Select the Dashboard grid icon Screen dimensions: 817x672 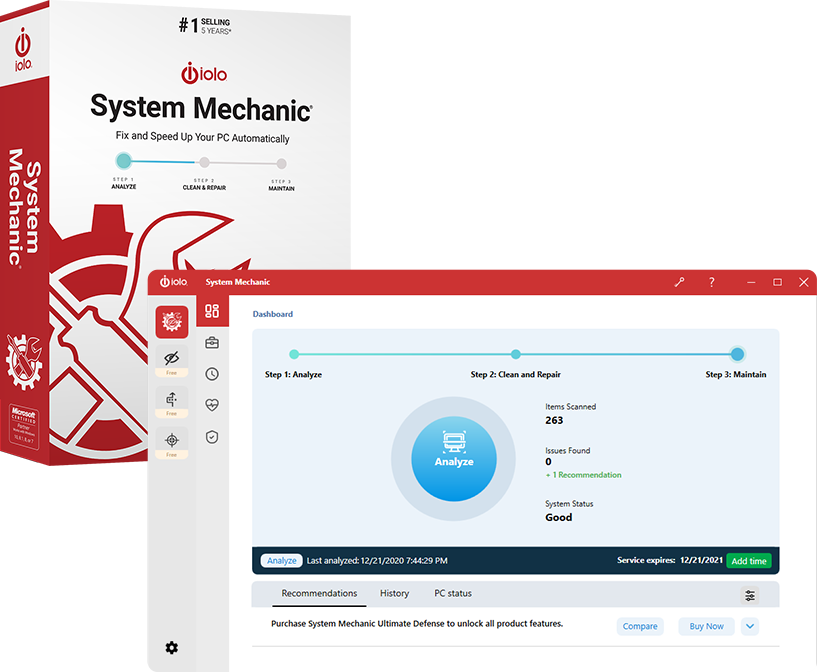tap(212, 311)
